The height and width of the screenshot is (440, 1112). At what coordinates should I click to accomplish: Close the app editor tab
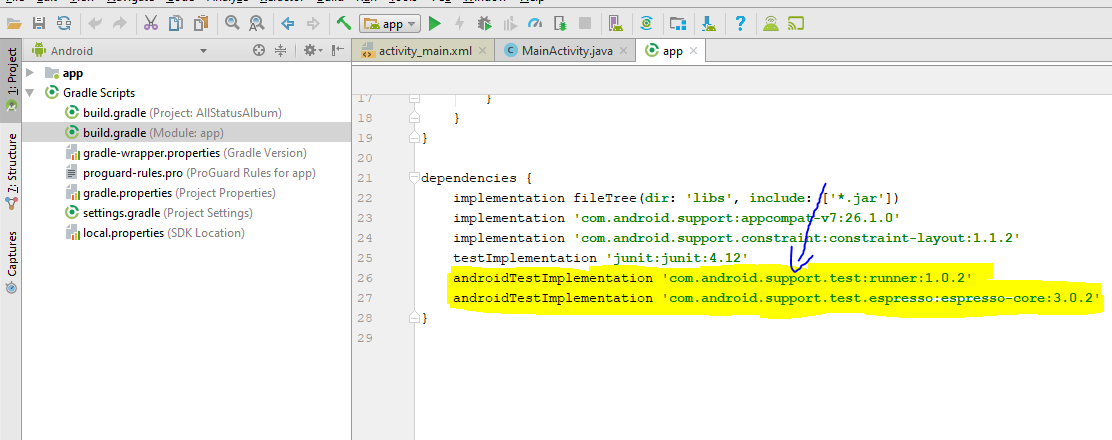tap(694, 51)
